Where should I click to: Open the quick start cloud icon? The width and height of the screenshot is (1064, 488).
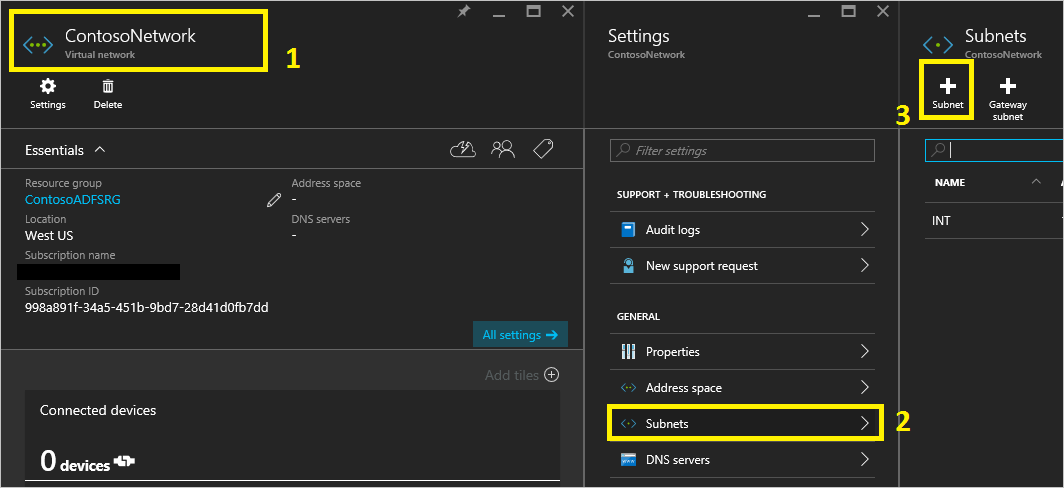point(463,149)
